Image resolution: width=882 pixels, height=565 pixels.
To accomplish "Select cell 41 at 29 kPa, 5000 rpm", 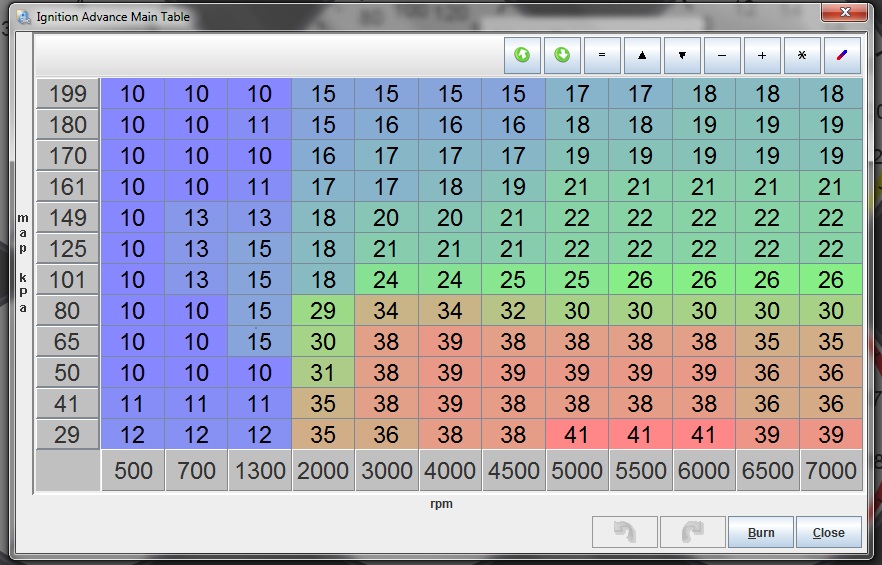I will click(578, 434).
